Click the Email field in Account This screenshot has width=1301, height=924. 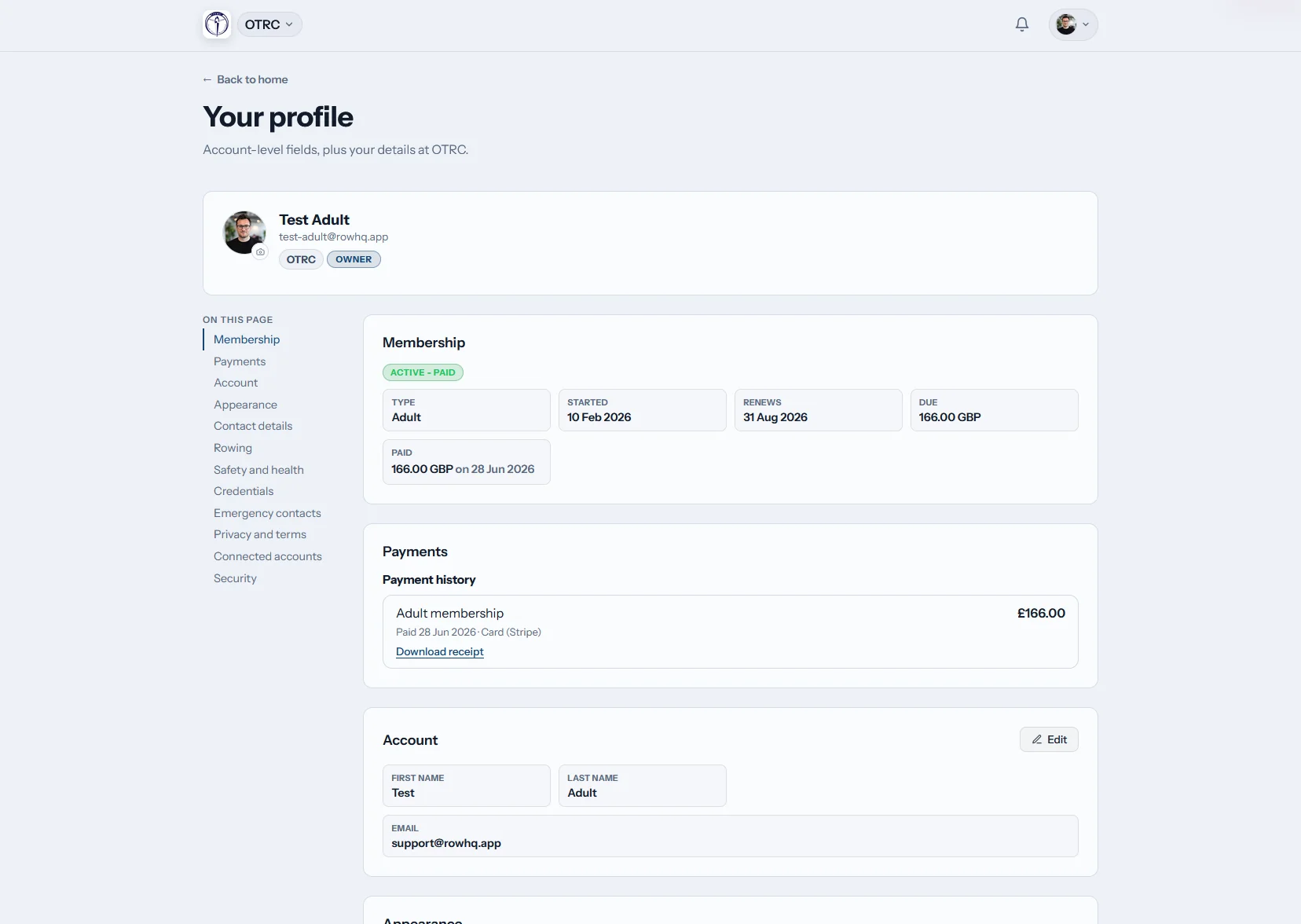click(730, 836)
